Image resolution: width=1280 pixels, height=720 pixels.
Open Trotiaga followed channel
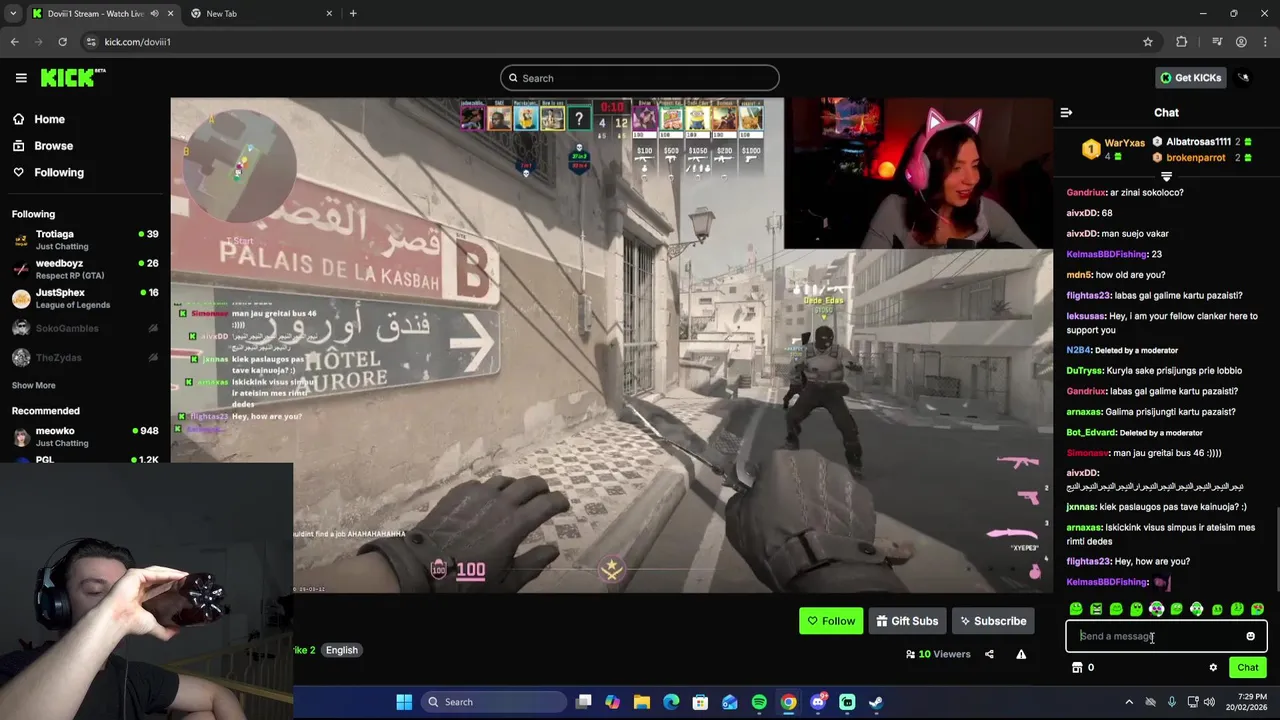(85, 240)
